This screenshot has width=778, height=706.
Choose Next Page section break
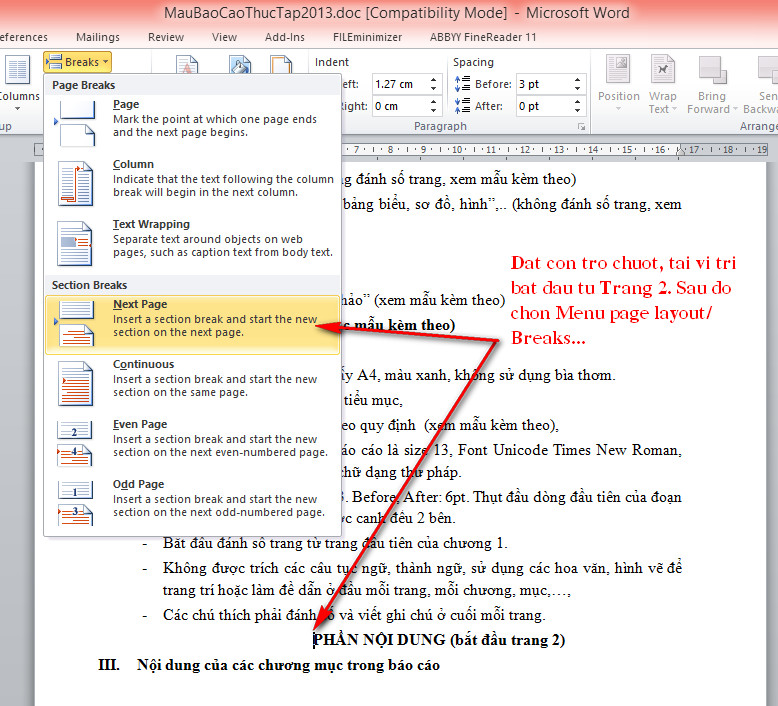193,324
